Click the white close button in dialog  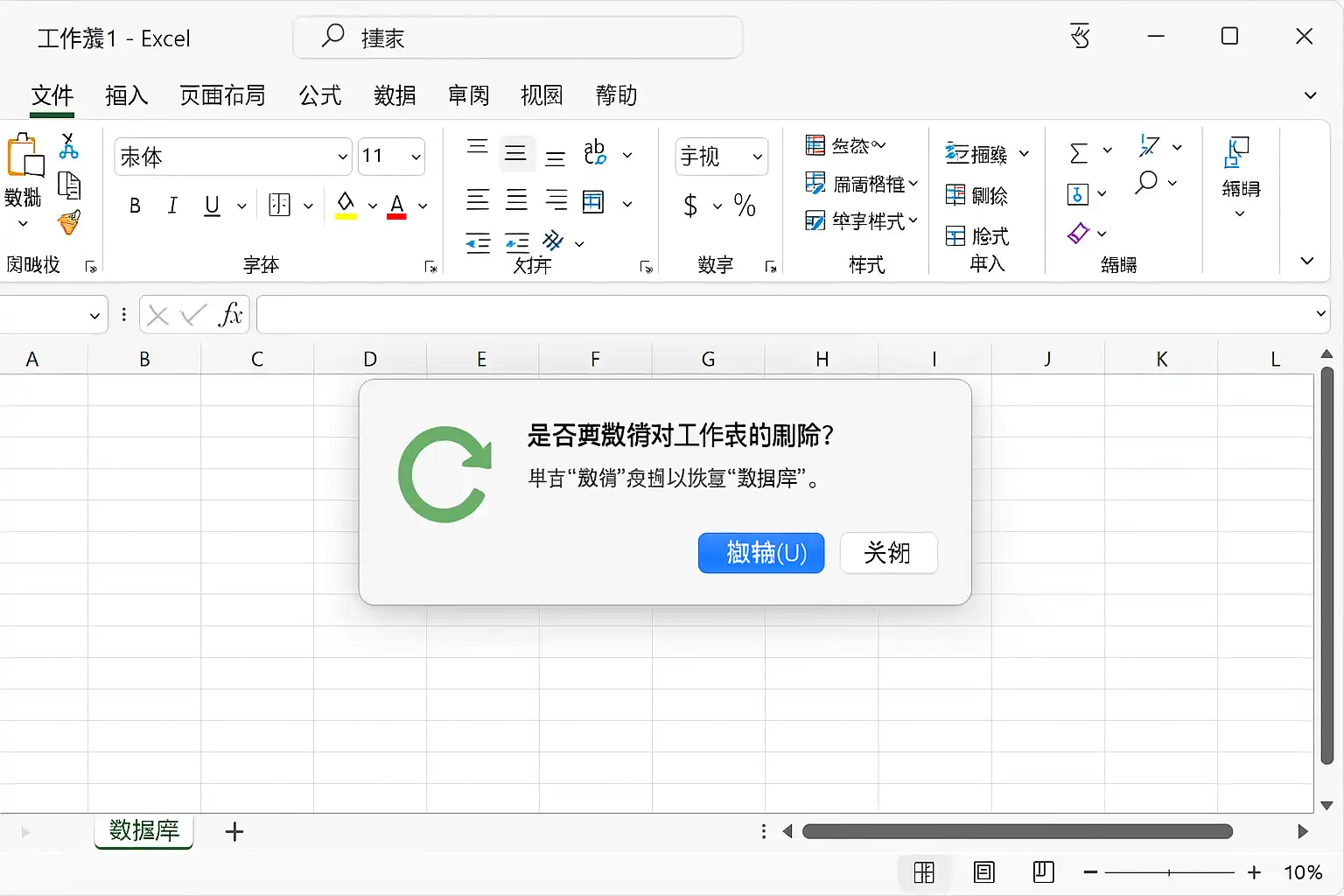pyautogui.click(x=888, y=553)
